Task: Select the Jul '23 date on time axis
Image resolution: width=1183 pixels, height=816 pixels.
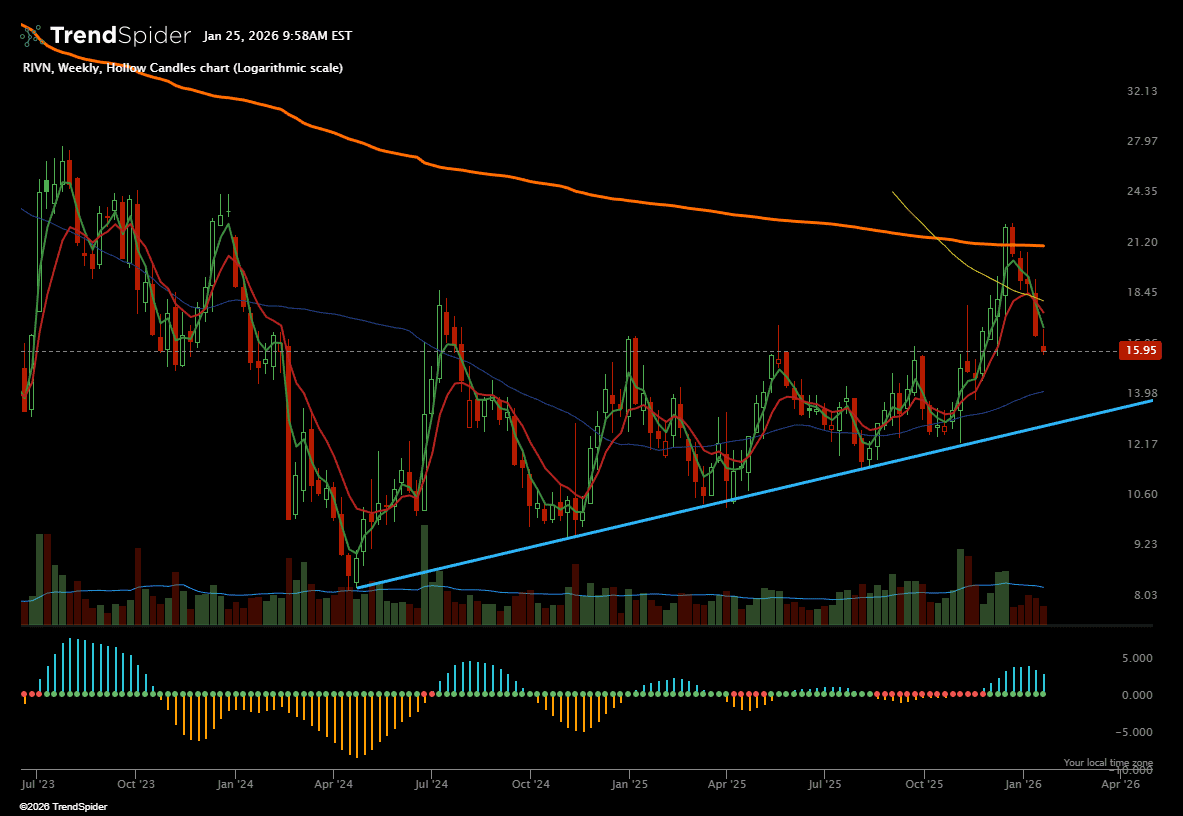Action: (x=36, y=785)
